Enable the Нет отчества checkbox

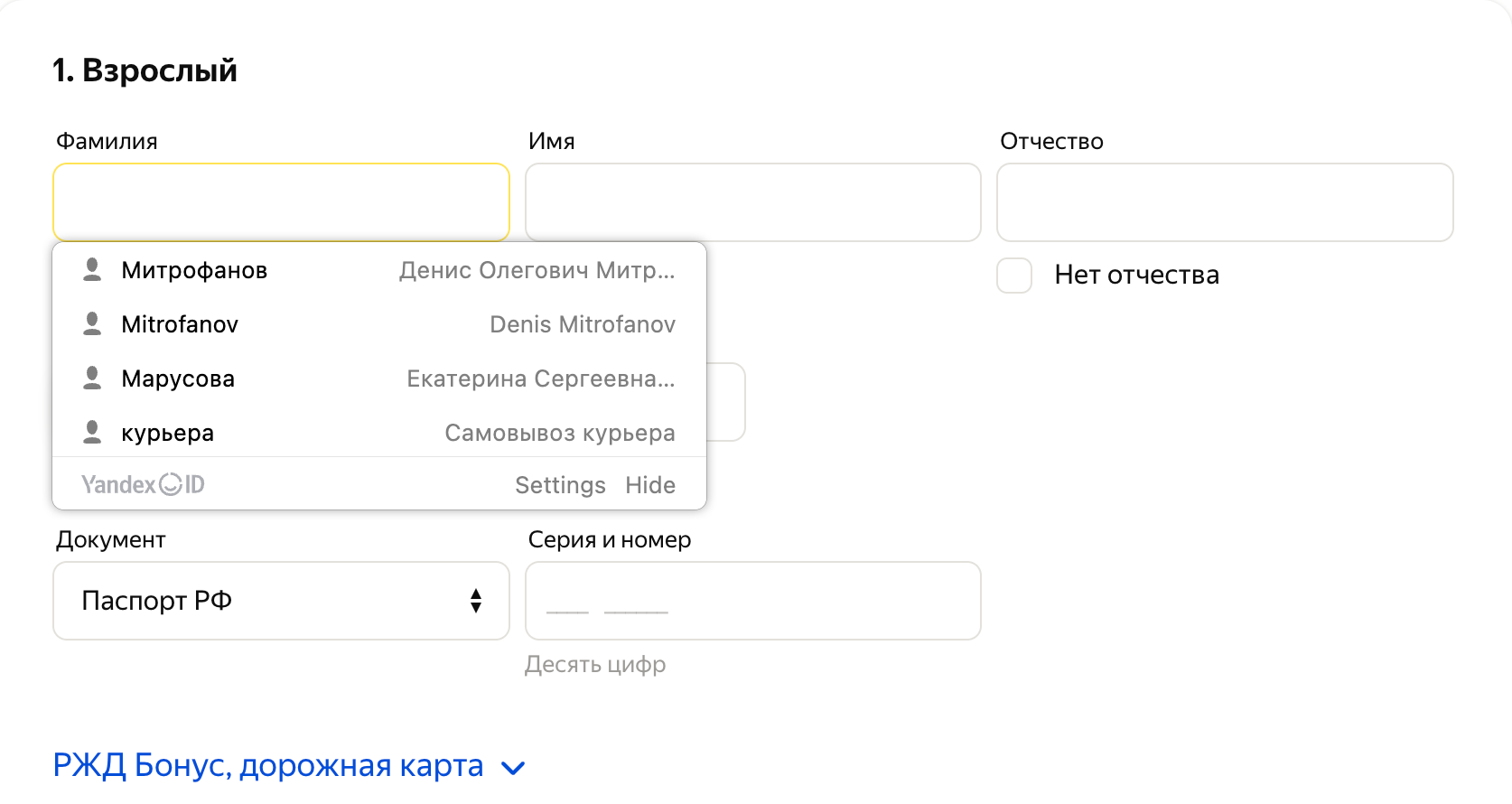(x=1014, y=276)
